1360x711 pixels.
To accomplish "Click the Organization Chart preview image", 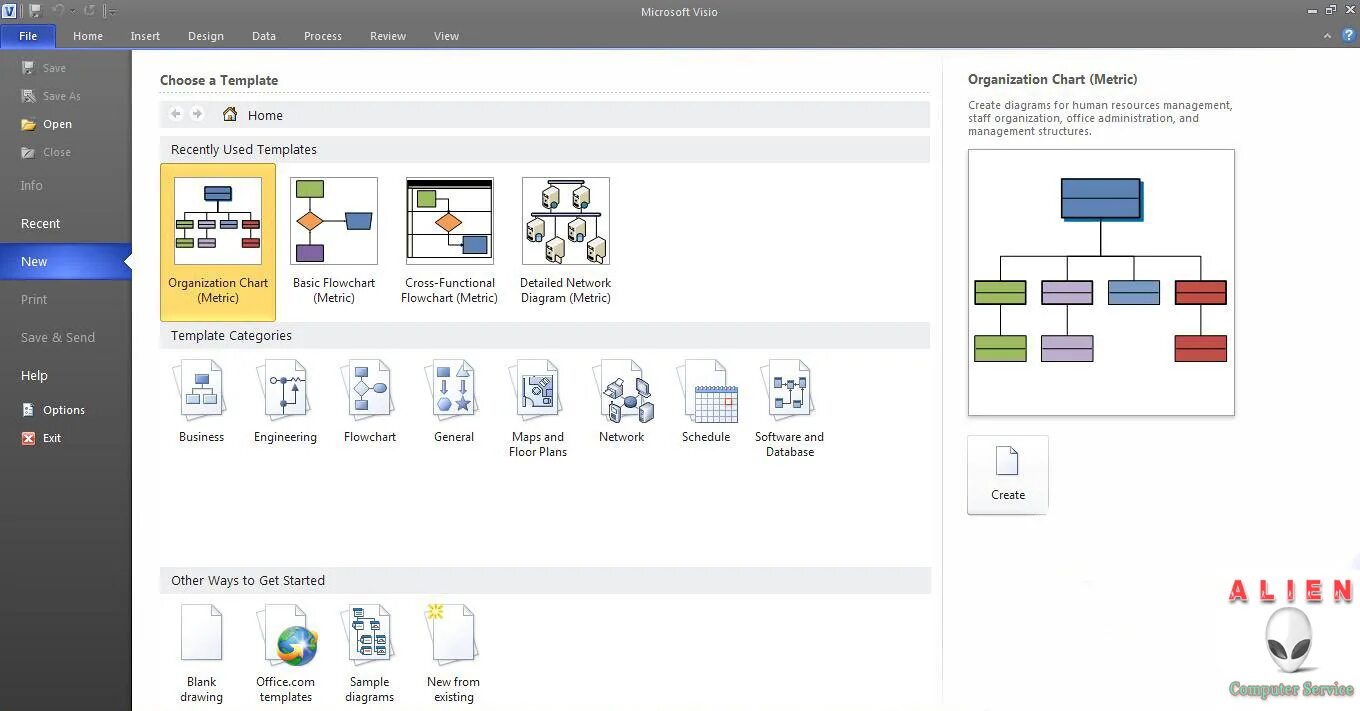I will [1101, 282].
